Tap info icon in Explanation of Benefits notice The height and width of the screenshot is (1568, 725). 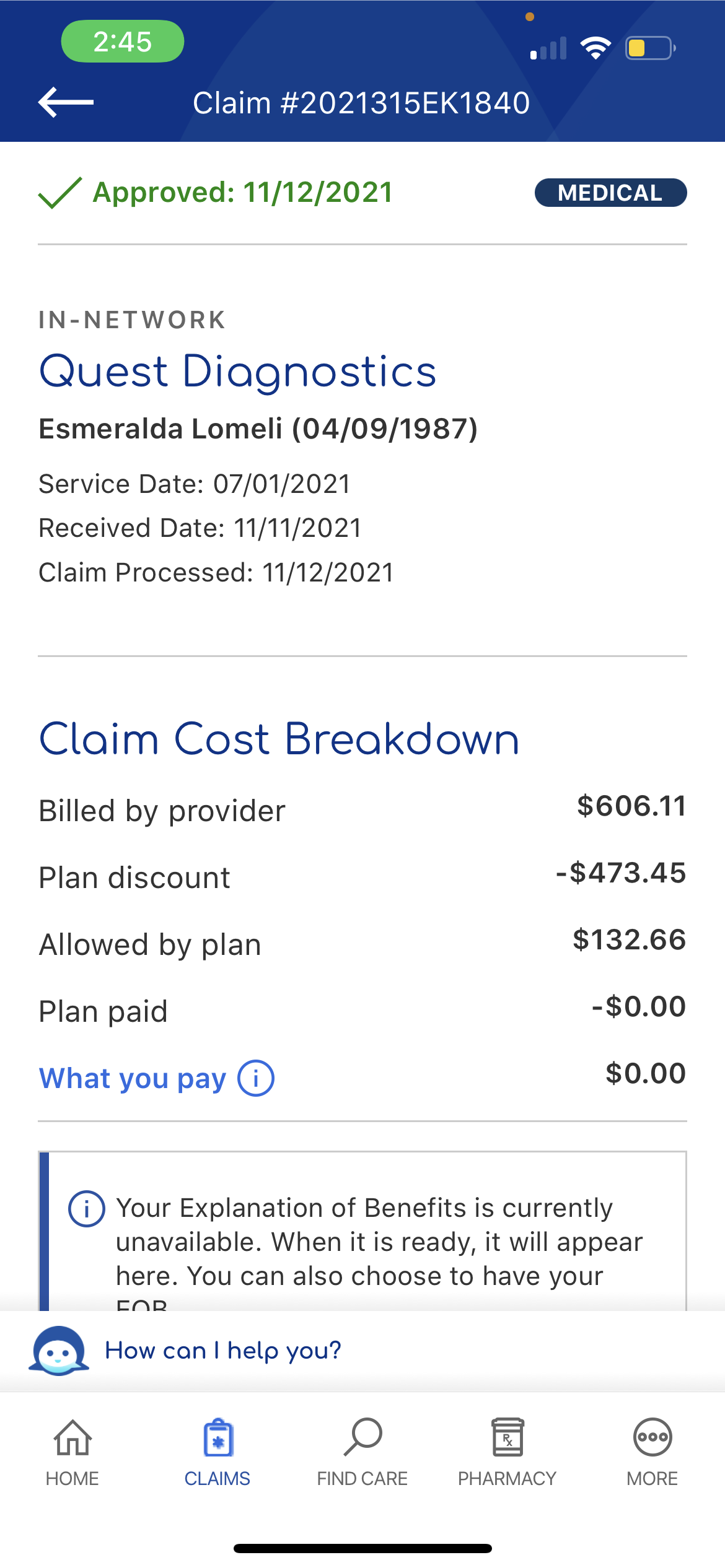pos(86,1208)
